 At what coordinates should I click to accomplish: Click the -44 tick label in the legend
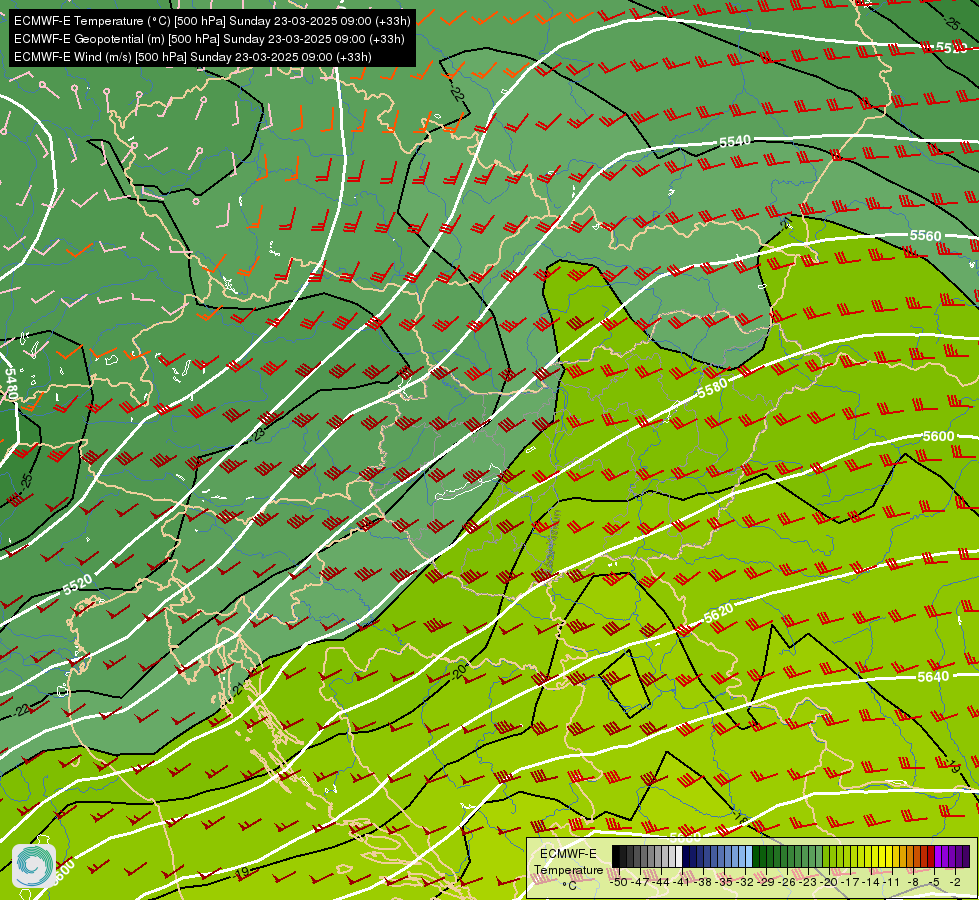661,882
